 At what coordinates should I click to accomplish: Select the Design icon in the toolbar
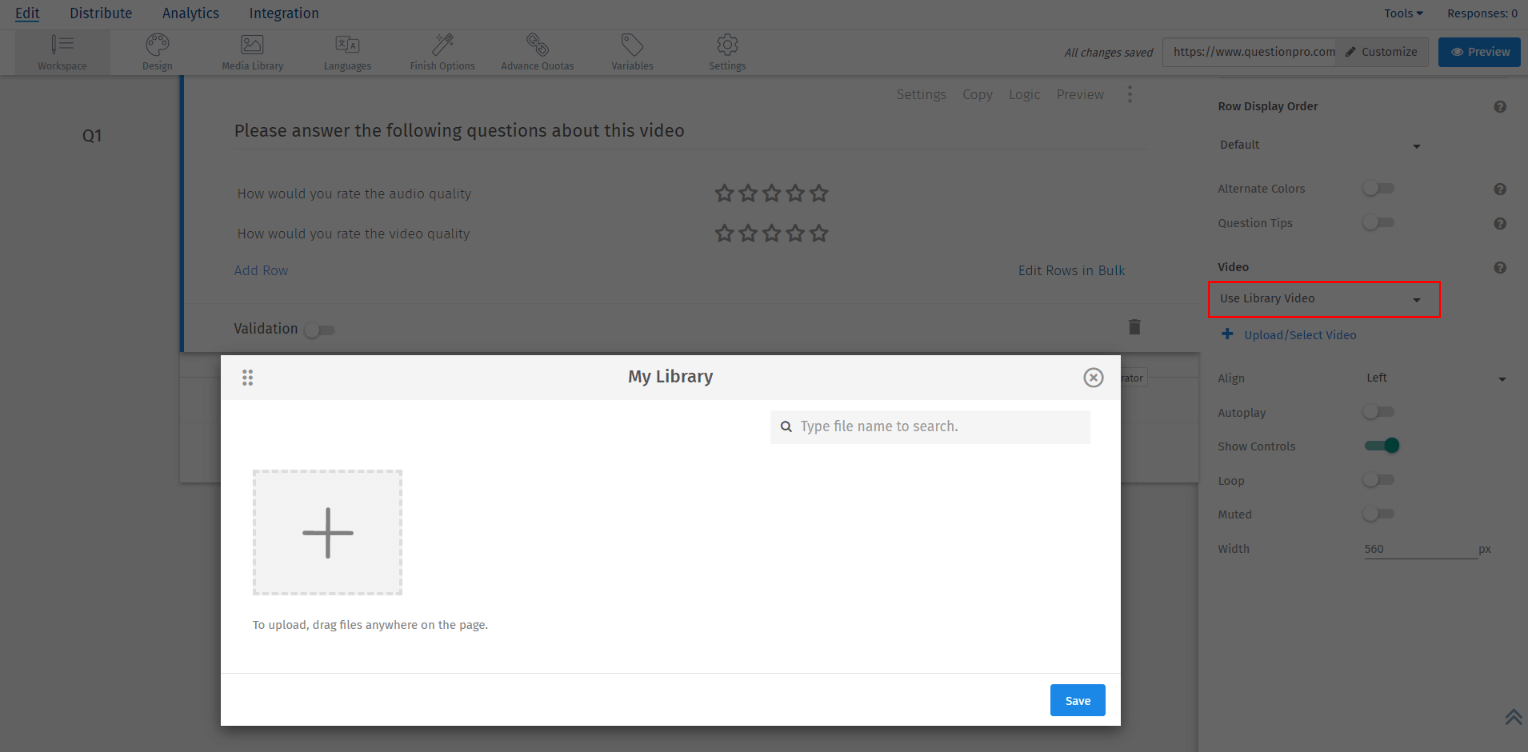tap(157, 51)
